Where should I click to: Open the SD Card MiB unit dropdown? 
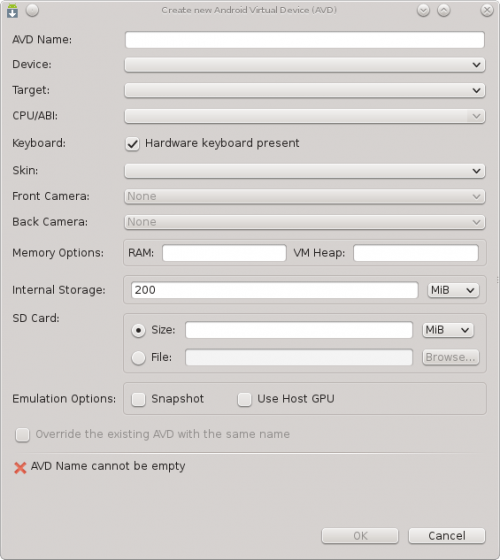tap(448, 330)
